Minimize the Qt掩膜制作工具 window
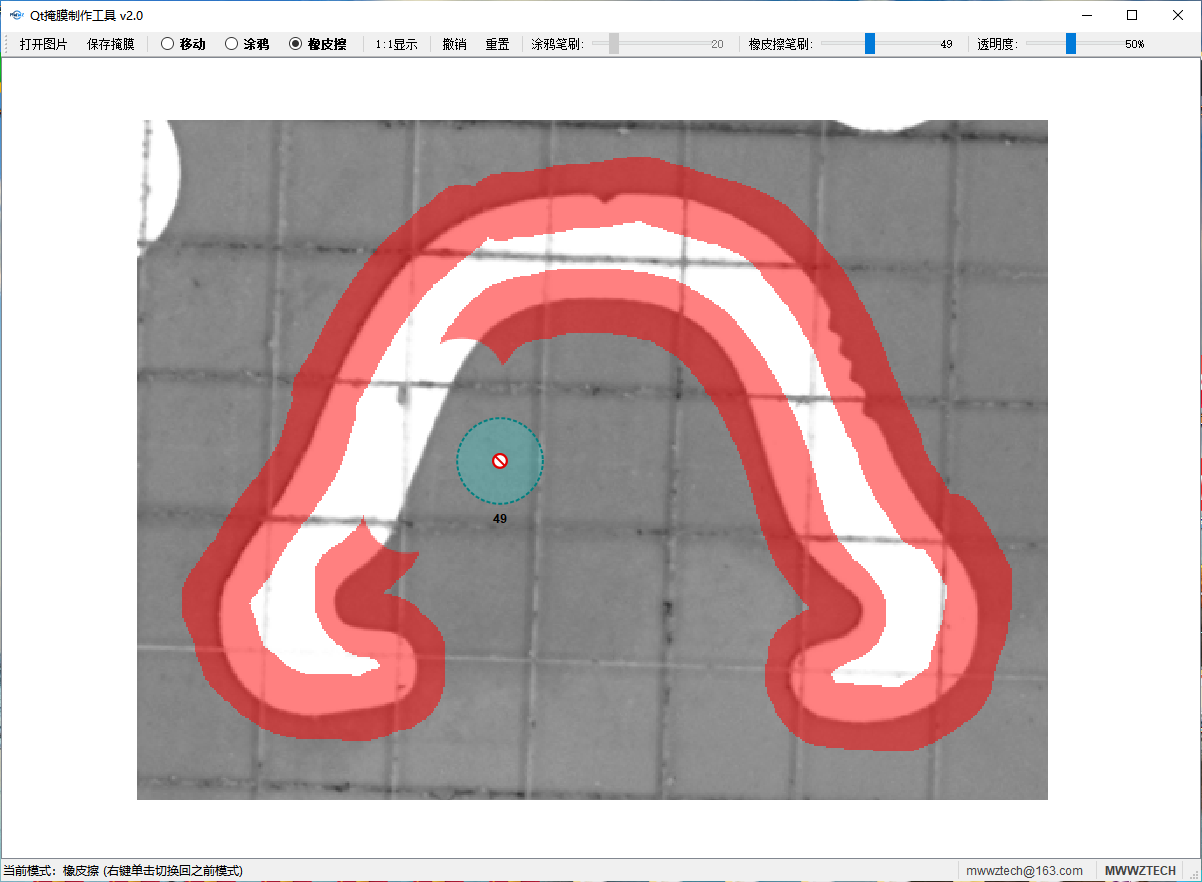This screenshot has width=1202, height=882. point(1086,15)
